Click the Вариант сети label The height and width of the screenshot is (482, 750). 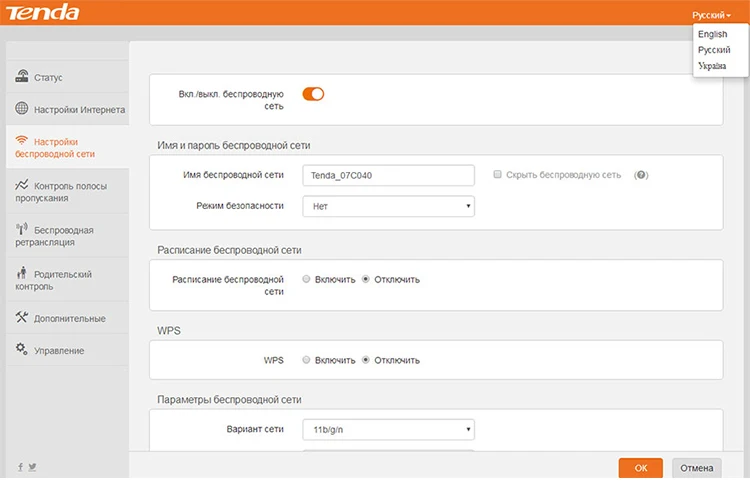tap(255, 429)
